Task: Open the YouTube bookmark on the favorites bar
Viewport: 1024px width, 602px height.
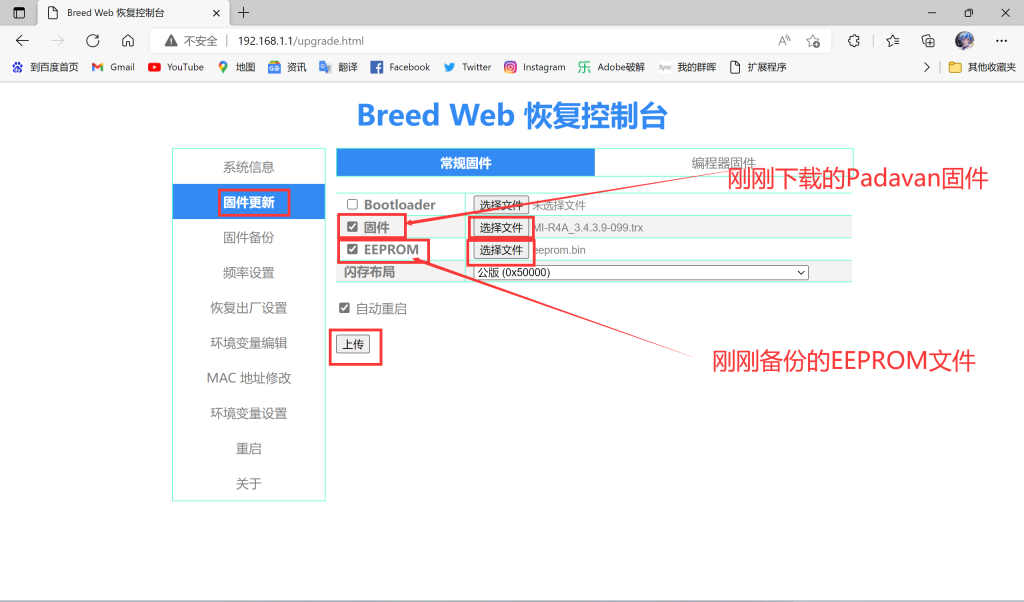Action: pos(176,67)
